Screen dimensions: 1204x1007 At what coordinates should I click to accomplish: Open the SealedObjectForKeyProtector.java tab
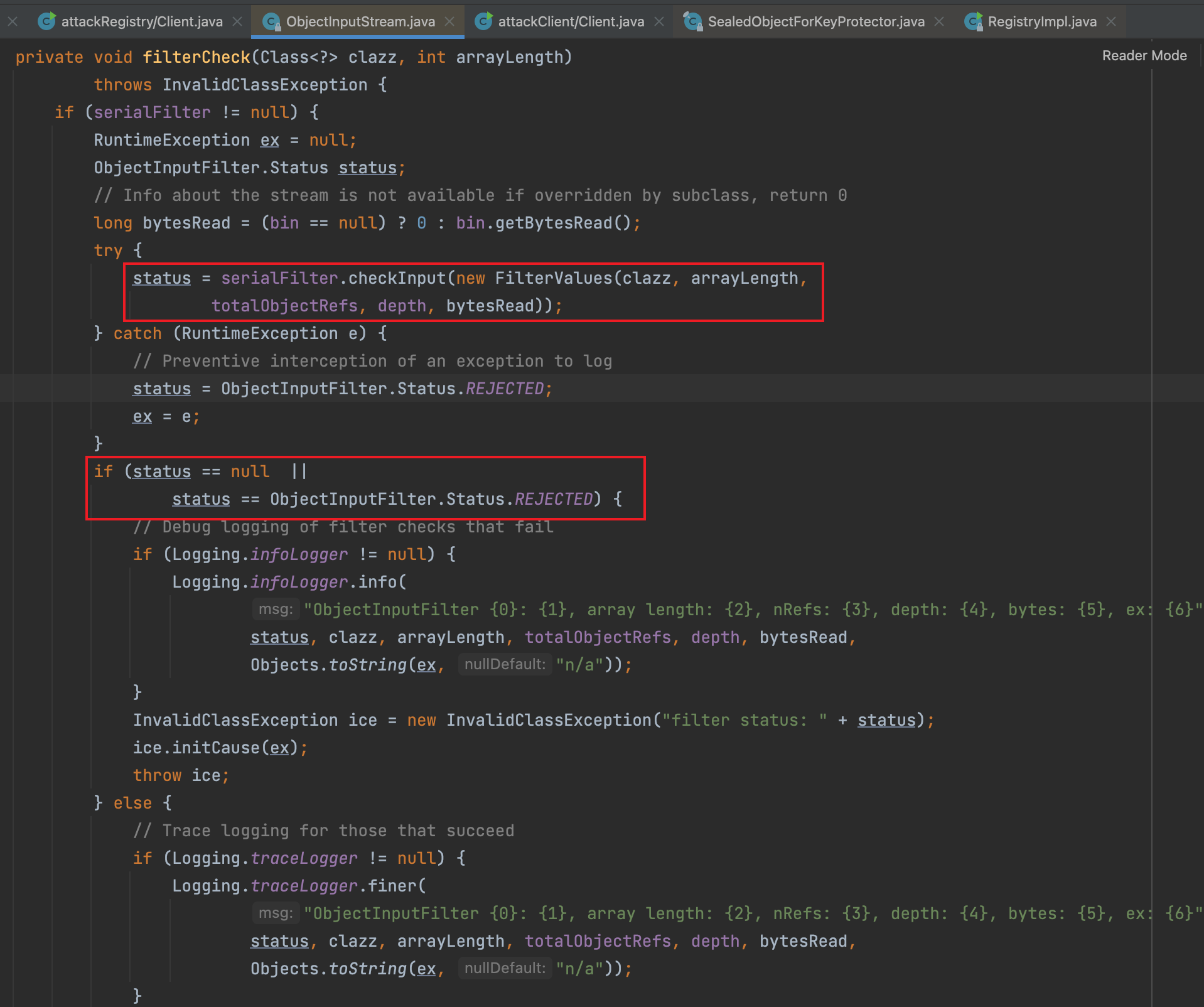[815, 21]
